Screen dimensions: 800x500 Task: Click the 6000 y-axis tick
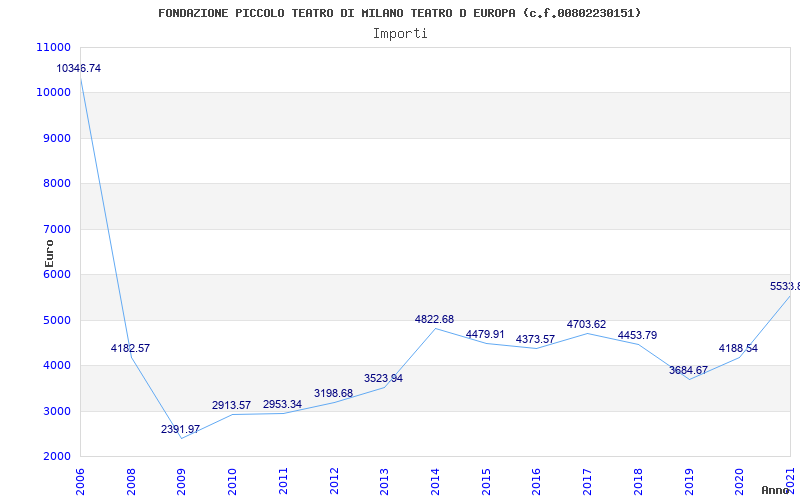55,274
